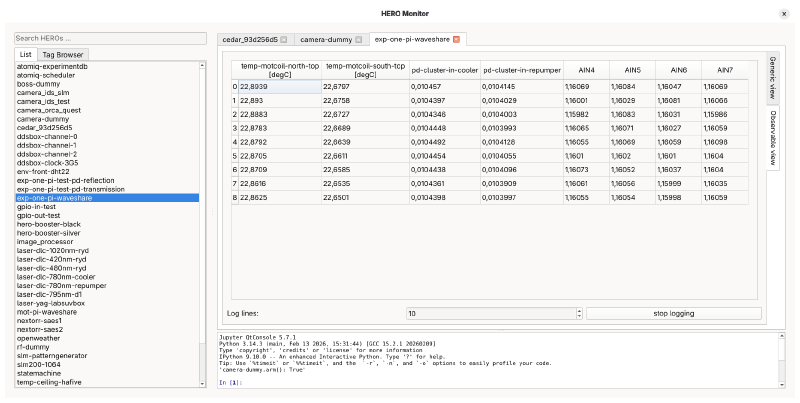The image size is (800, 403).
Task: Select nextorr-saes1 in the list
Action: pos(107,321)
